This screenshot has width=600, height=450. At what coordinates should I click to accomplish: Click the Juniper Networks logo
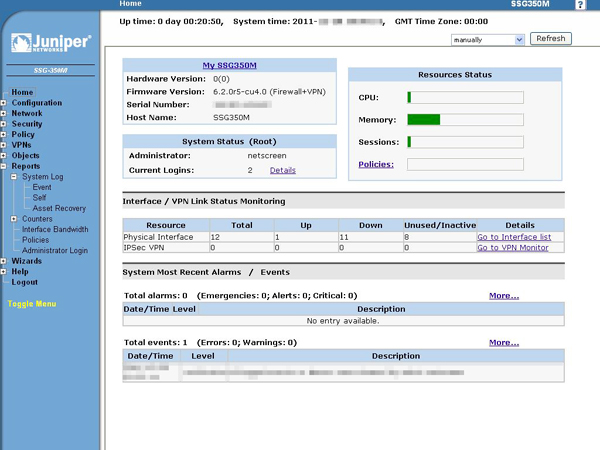tap(51, 42)
